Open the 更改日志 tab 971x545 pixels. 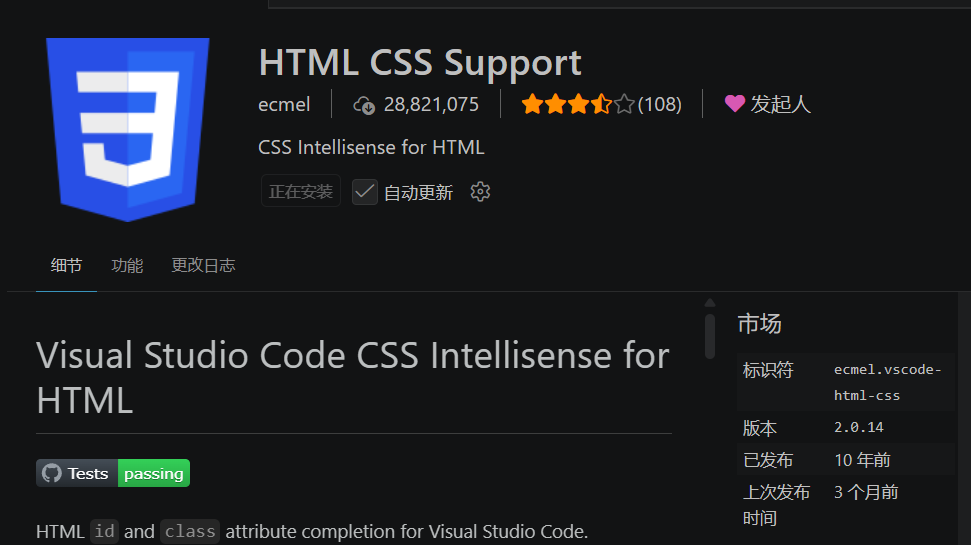[203, 266]
